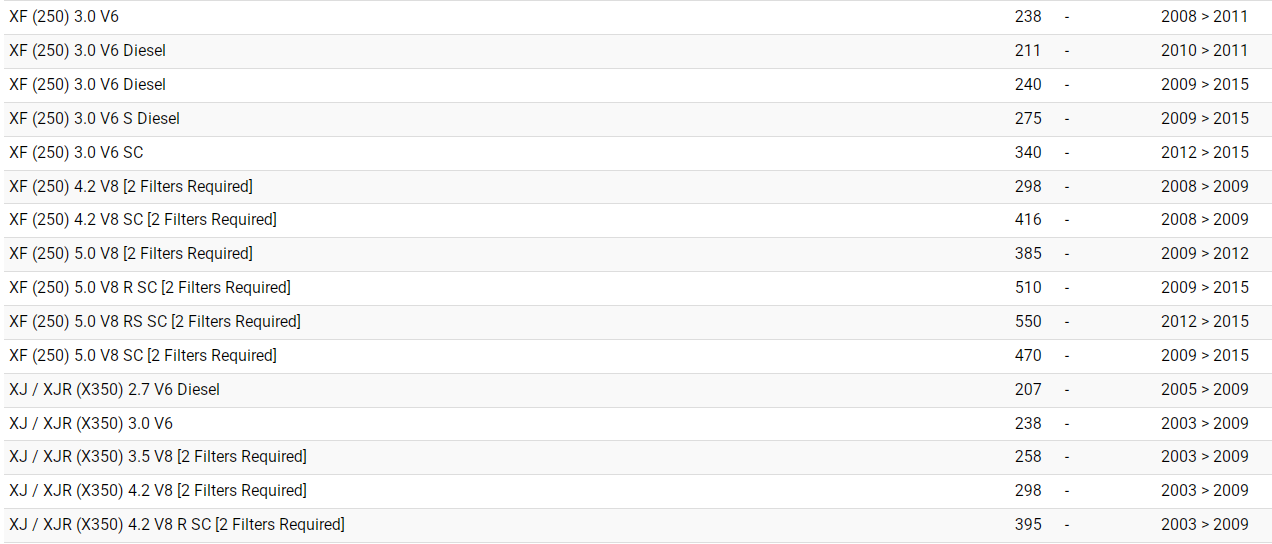
Task: Click the 211 power value cell
Action: 1027,50
